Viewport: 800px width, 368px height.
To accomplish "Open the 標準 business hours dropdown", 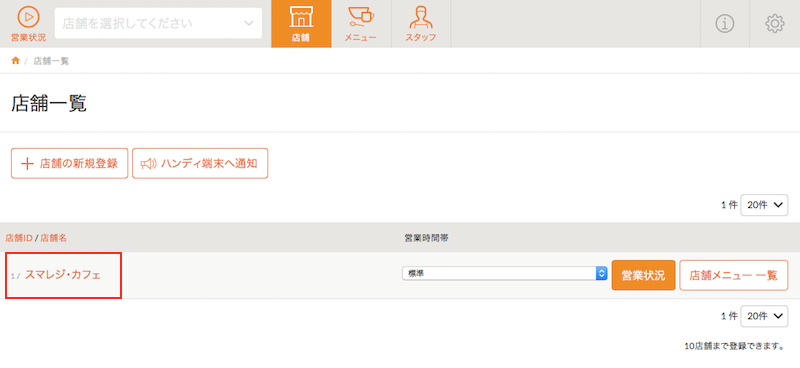I will [505, 274].
